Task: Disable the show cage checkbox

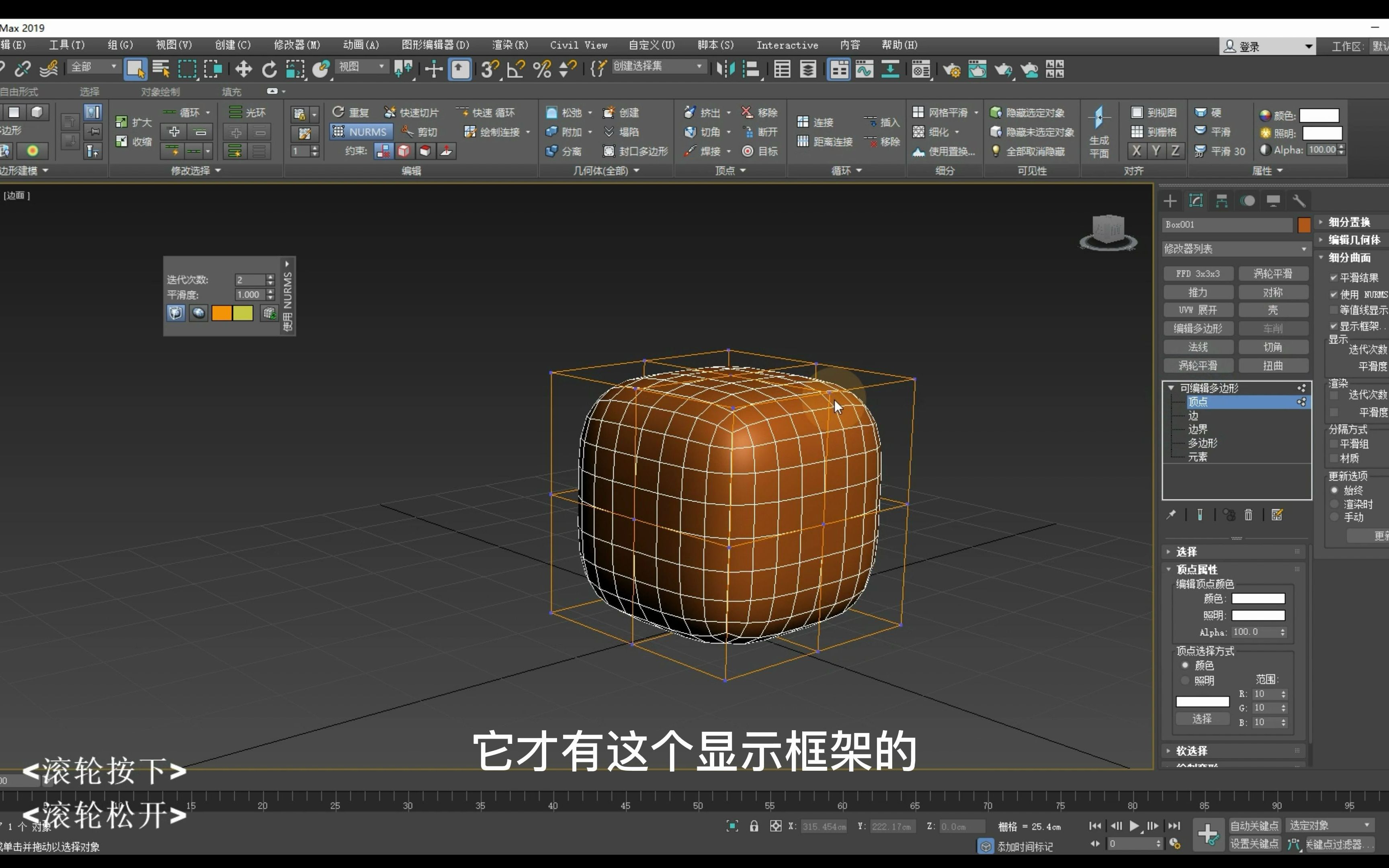Action: coord(1334,326)
